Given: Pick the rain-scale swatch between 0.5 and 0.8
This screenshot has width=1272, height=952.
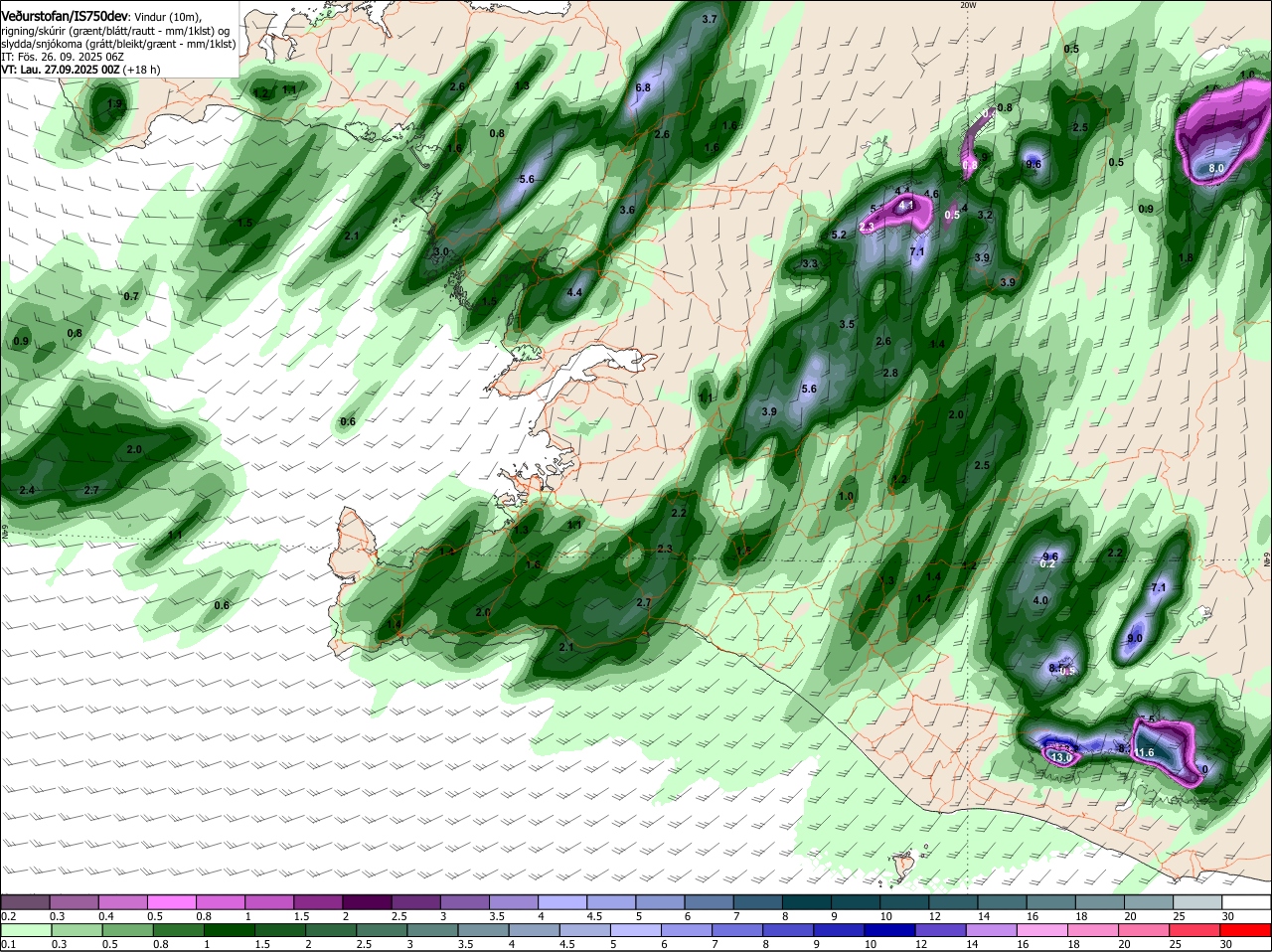Looking at the screenshot, I should 127,929.
